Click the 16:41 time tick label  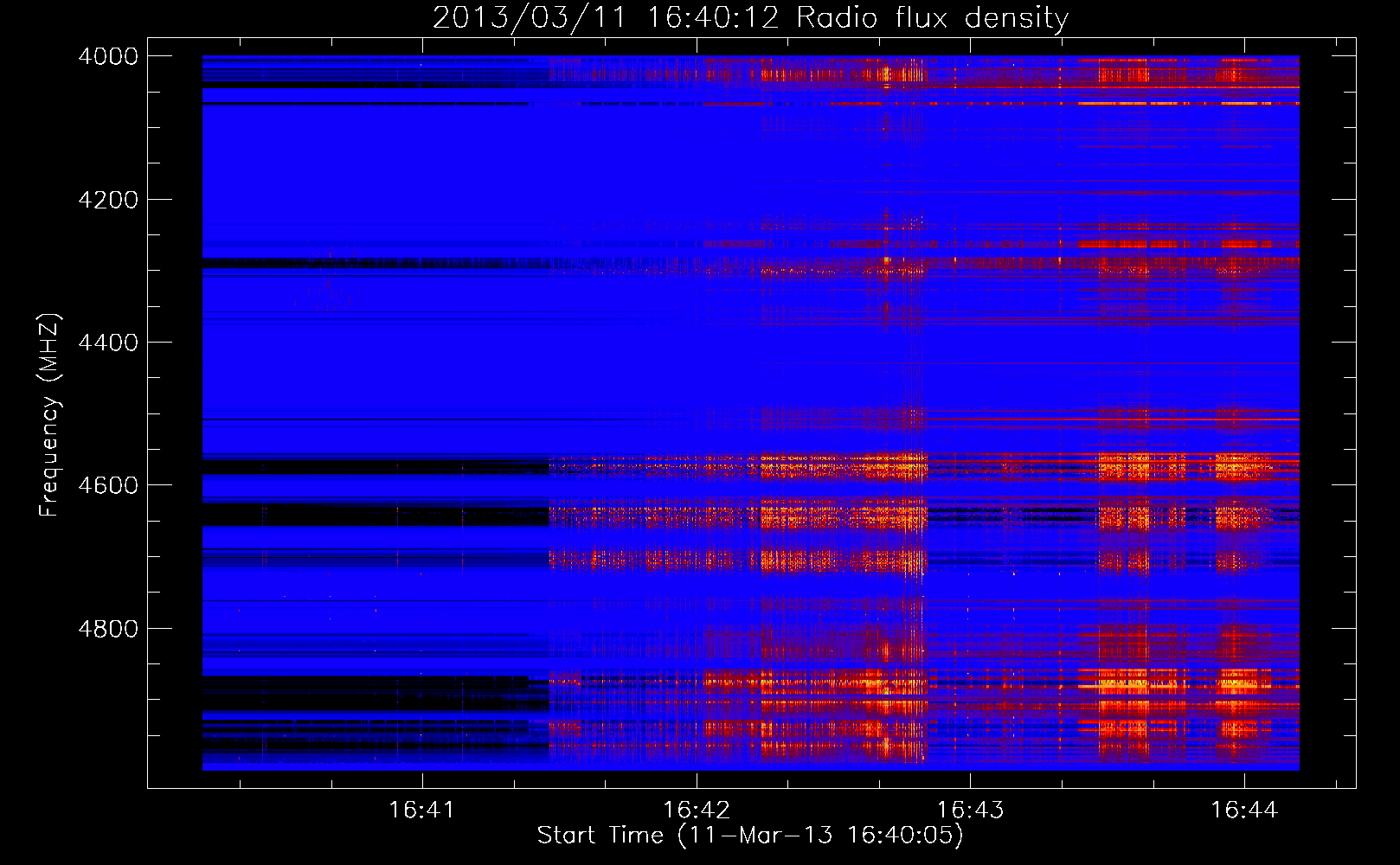[422, 810]
